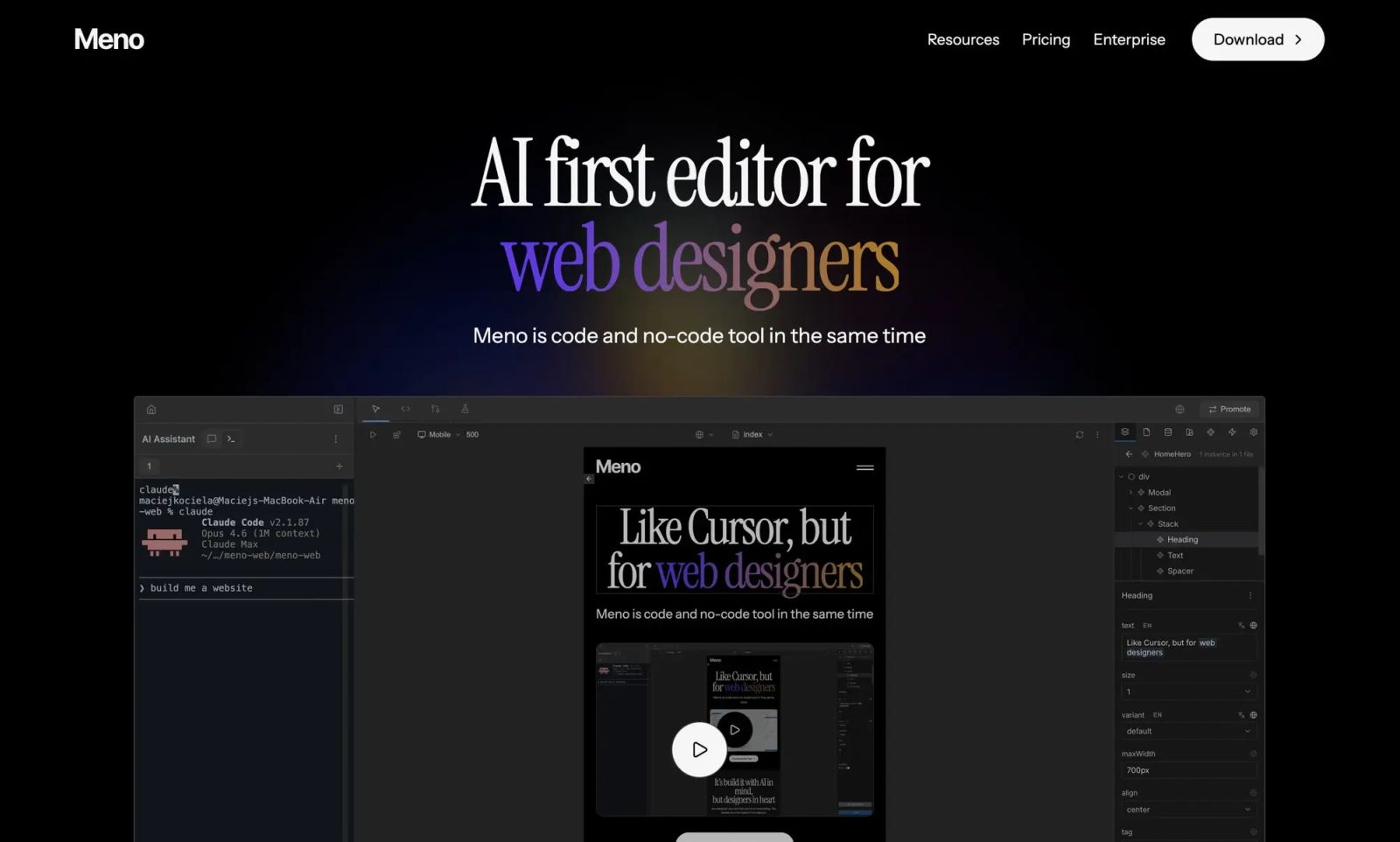The width and height of the screenshot is (1400, 842).
Task: Open the components panel icon
Action: coord(1211,432)
